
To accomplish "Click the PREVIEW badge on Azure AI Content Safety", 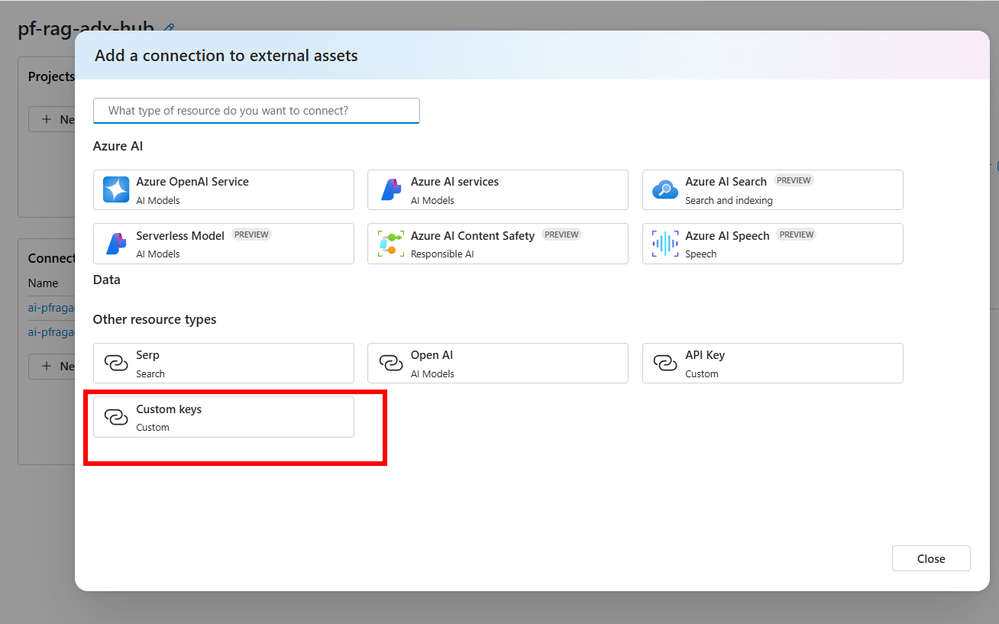I will pyautogui.click(x=561, y=235).
